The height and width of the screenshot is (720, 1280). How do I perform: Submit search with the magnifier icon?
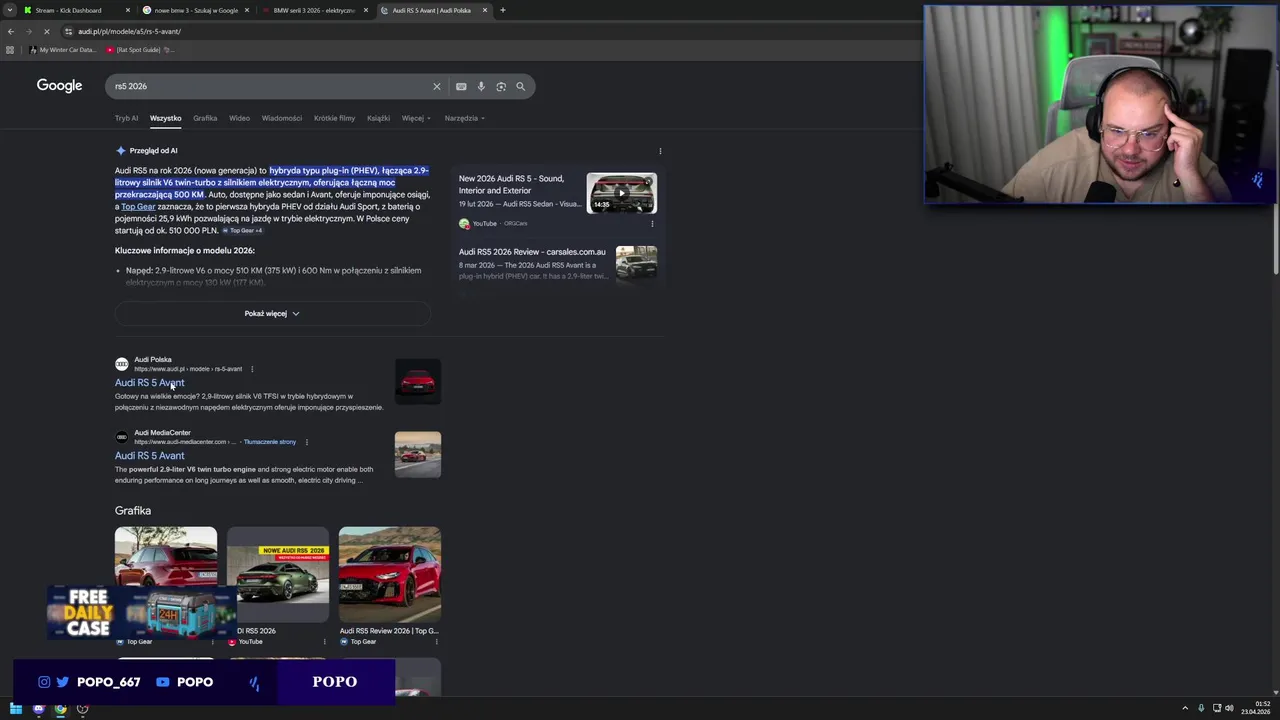coord(520,87)
